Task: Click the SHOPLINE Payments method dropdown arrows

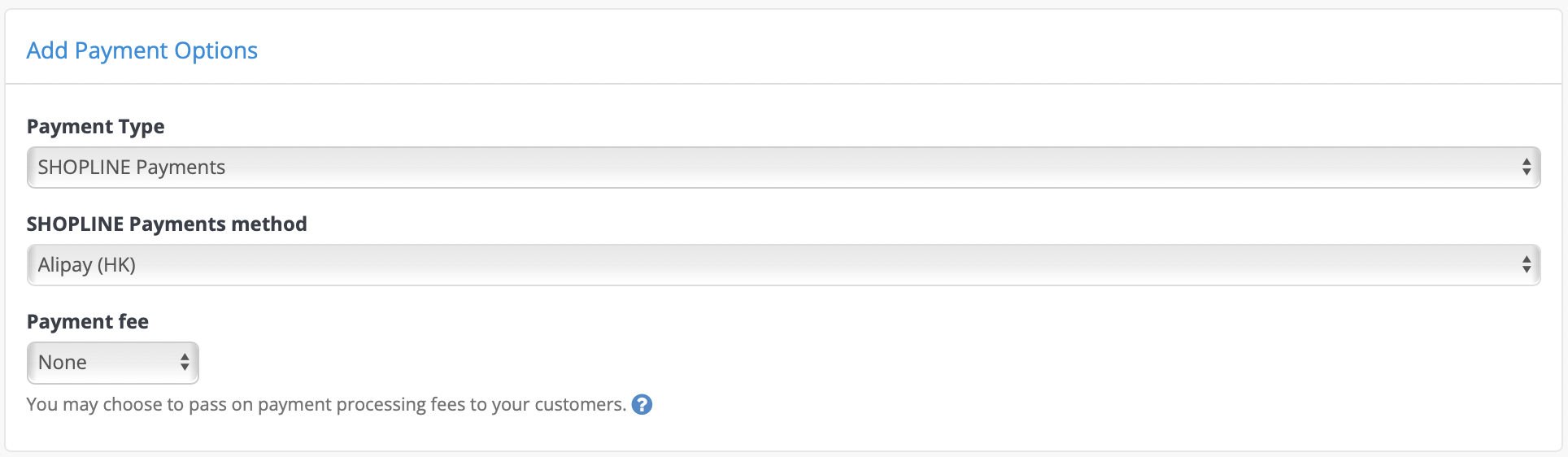Action: tap(1527, 265)
